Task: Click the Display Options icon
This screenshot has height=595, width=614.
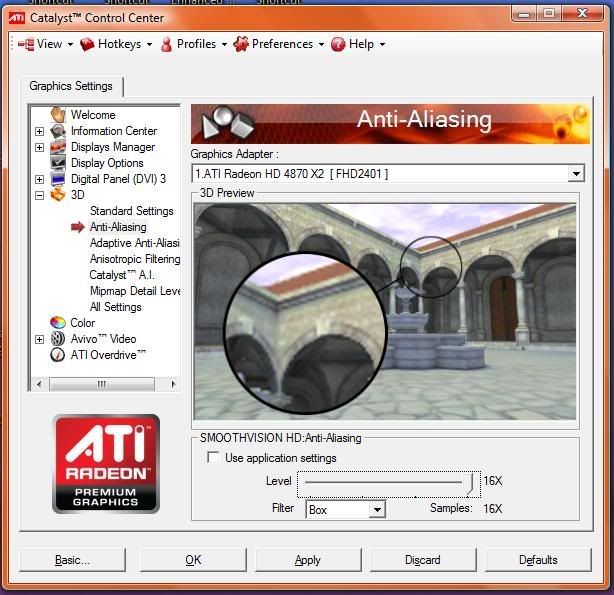Action: click(58, 163)
